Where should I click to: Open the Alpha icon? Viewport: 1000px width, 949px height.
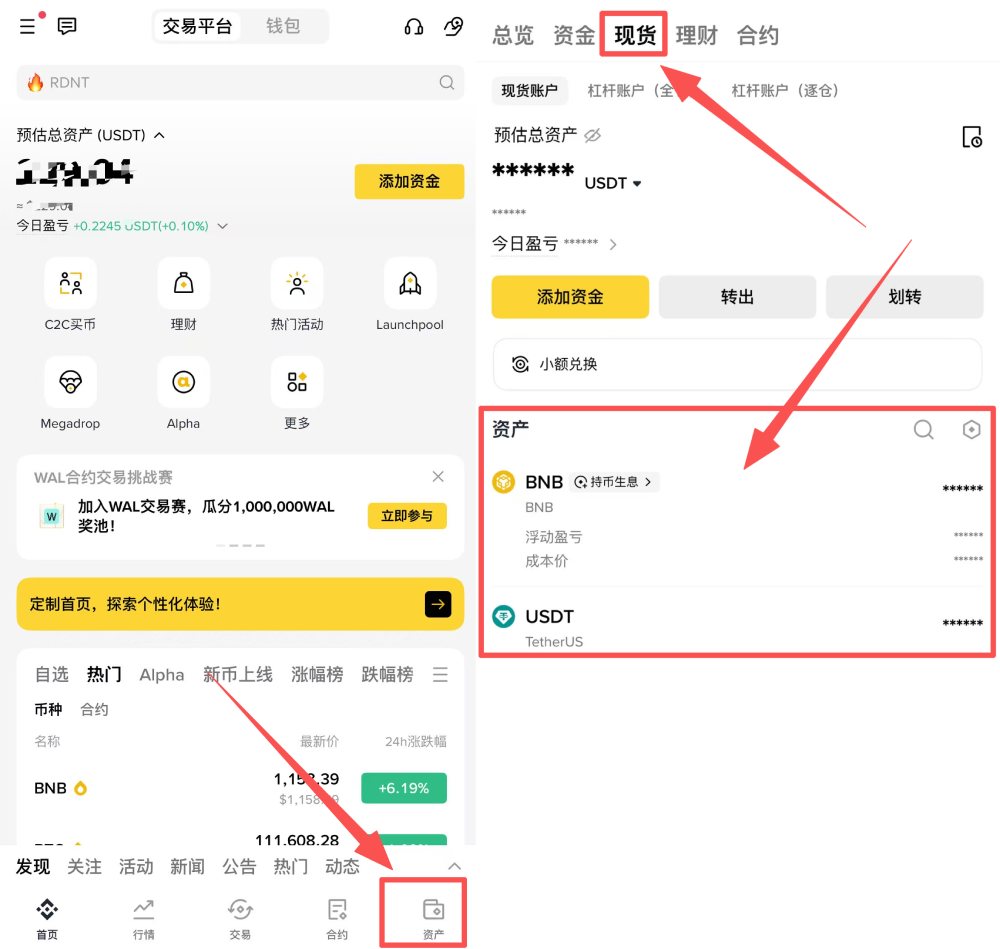(x=184, y=382)
